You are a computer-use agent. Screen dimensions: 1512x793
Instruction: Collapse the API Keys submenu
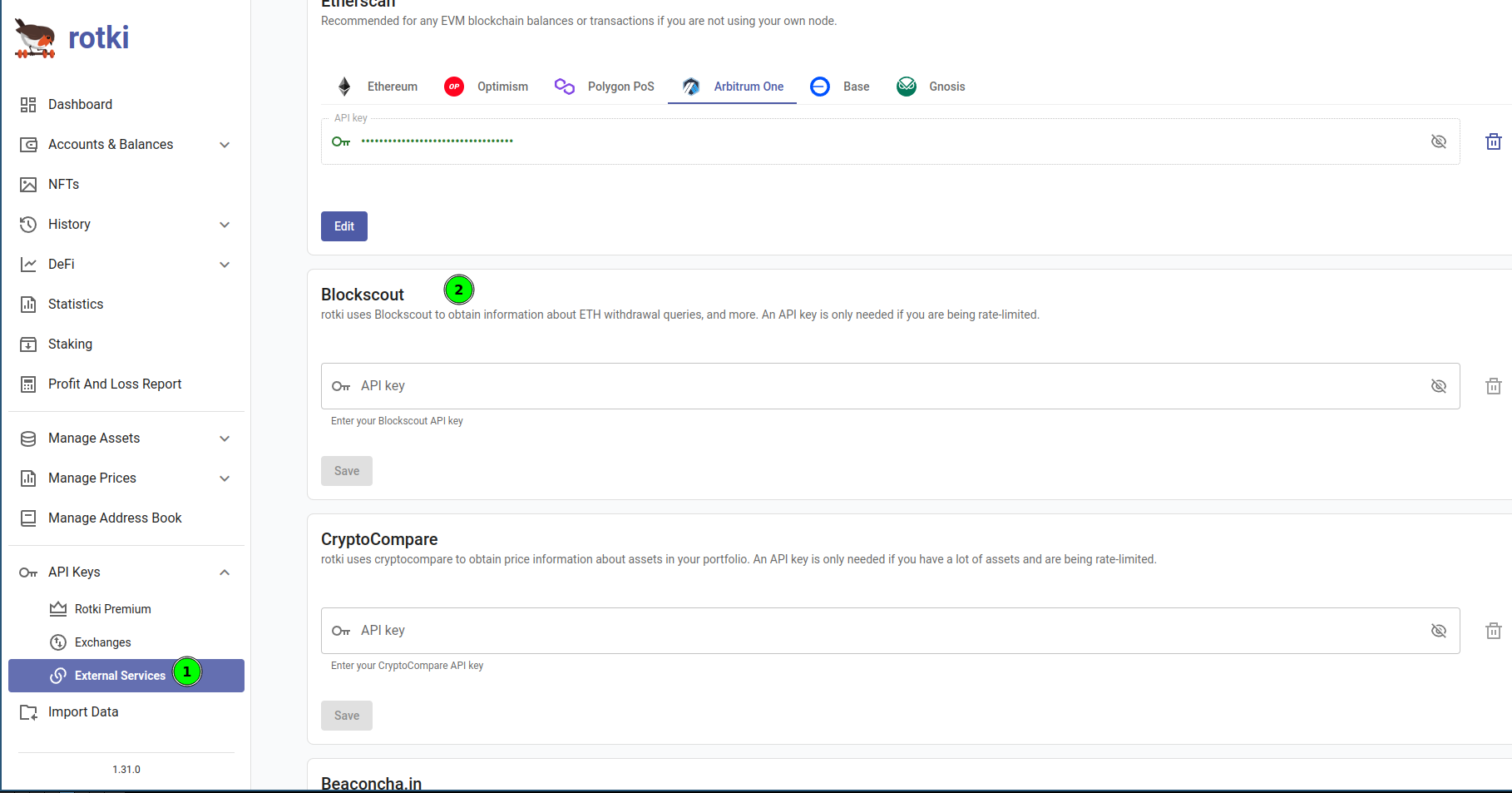point(225,572)
